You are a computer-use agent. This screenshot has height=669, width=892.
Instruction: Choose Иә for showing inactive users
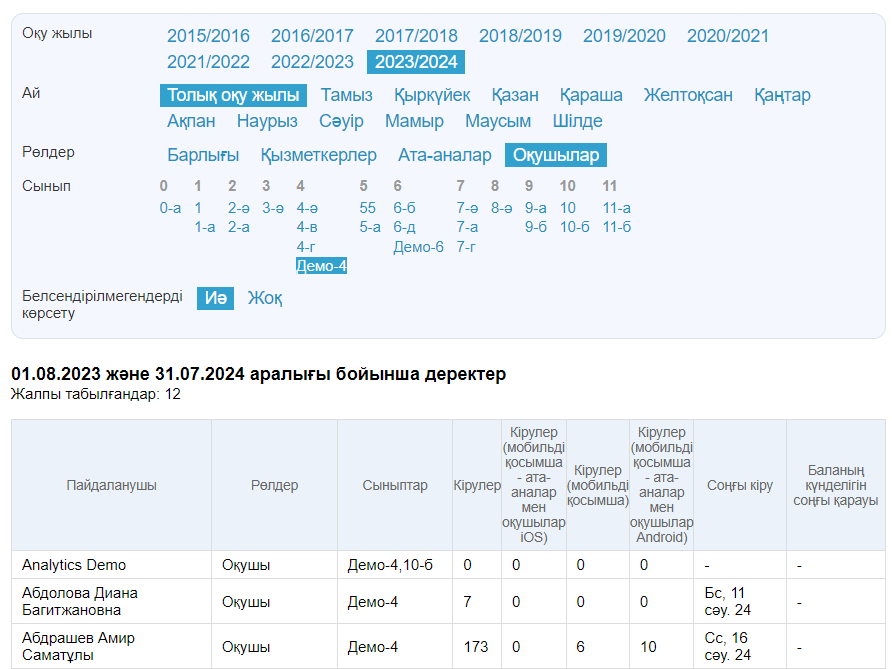click(215, 298)
